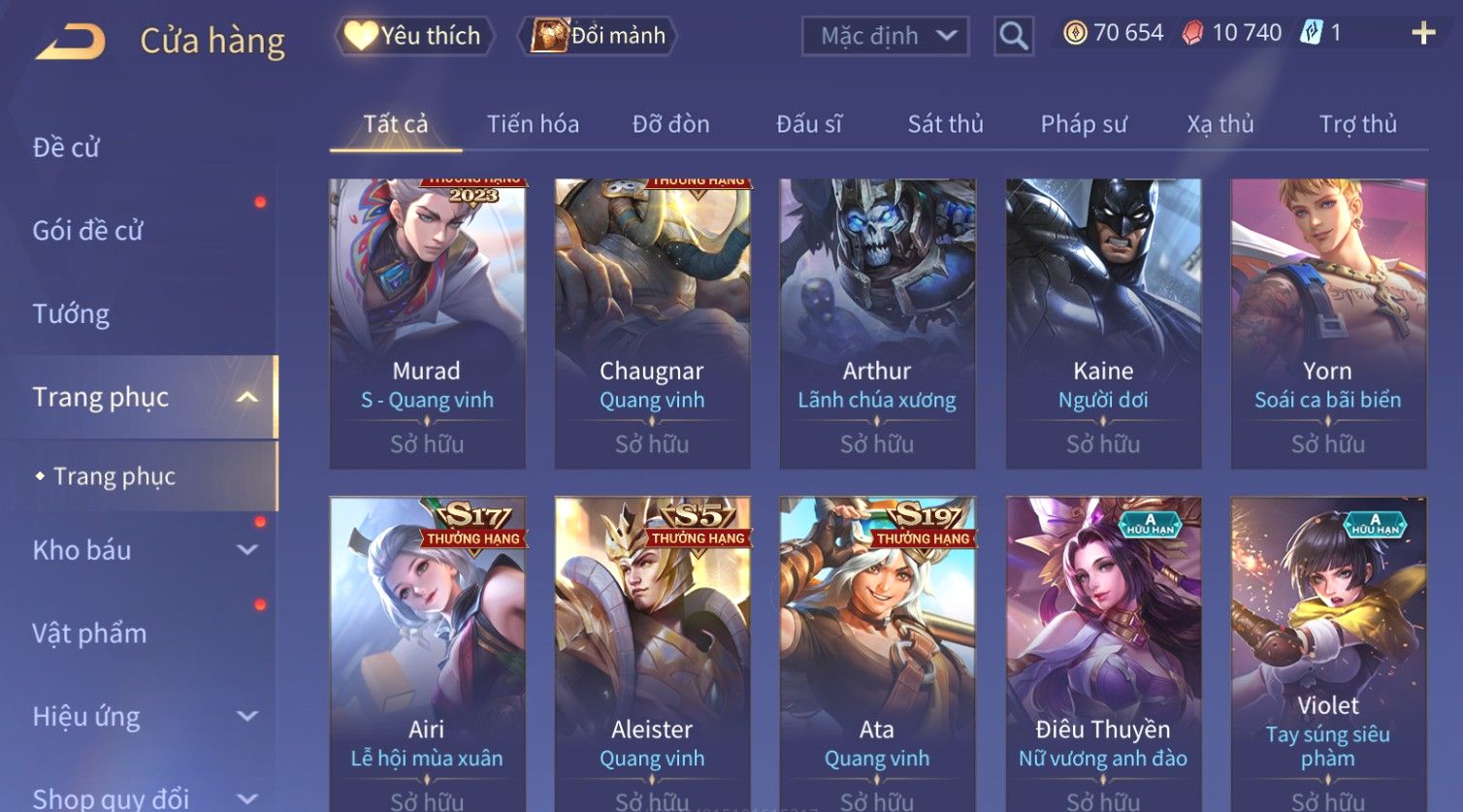
Task: Open Tướng in the sidebar
Action: tap(71, 314)
